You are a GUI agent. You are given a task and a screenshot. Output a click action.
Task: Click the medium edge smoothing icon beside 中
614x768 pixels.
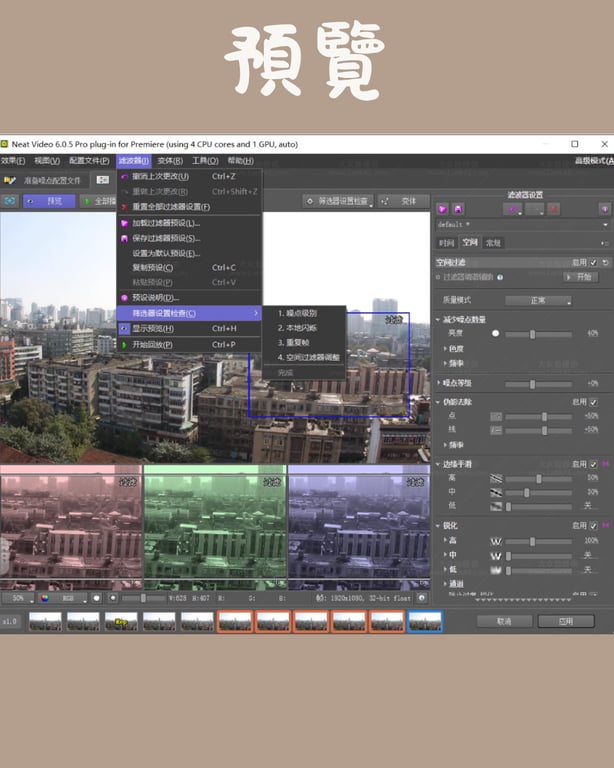pyautogui.click(x=496, y=492)
